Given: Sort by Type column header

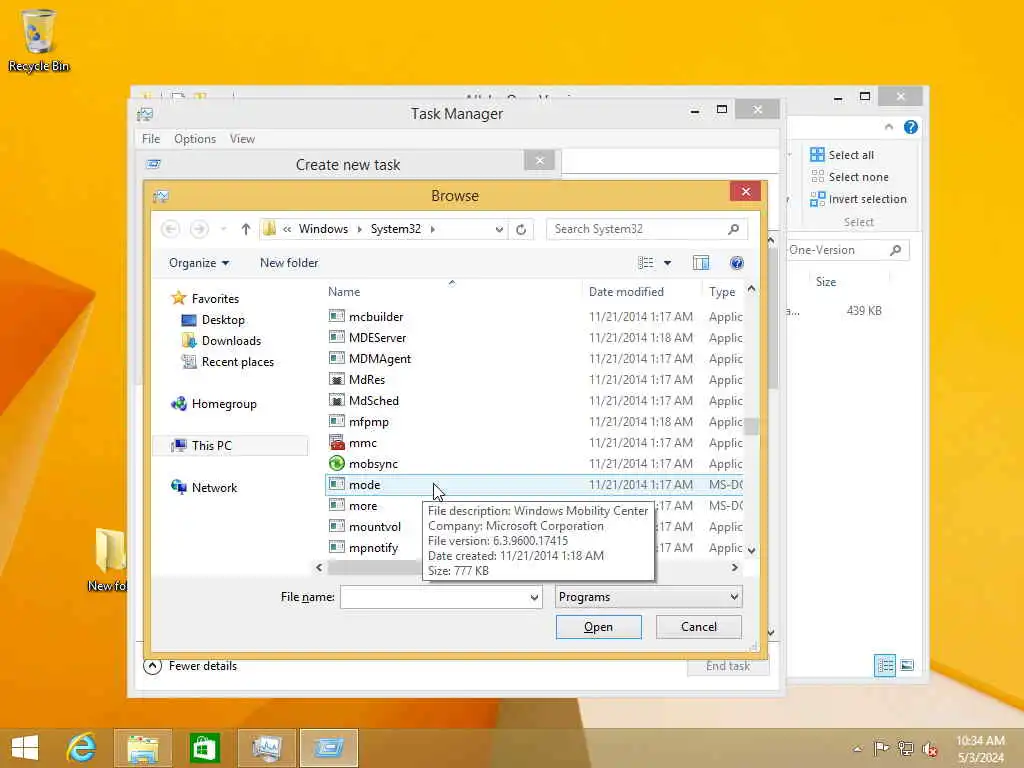Looking at the screenshot, I should (722, 291).
